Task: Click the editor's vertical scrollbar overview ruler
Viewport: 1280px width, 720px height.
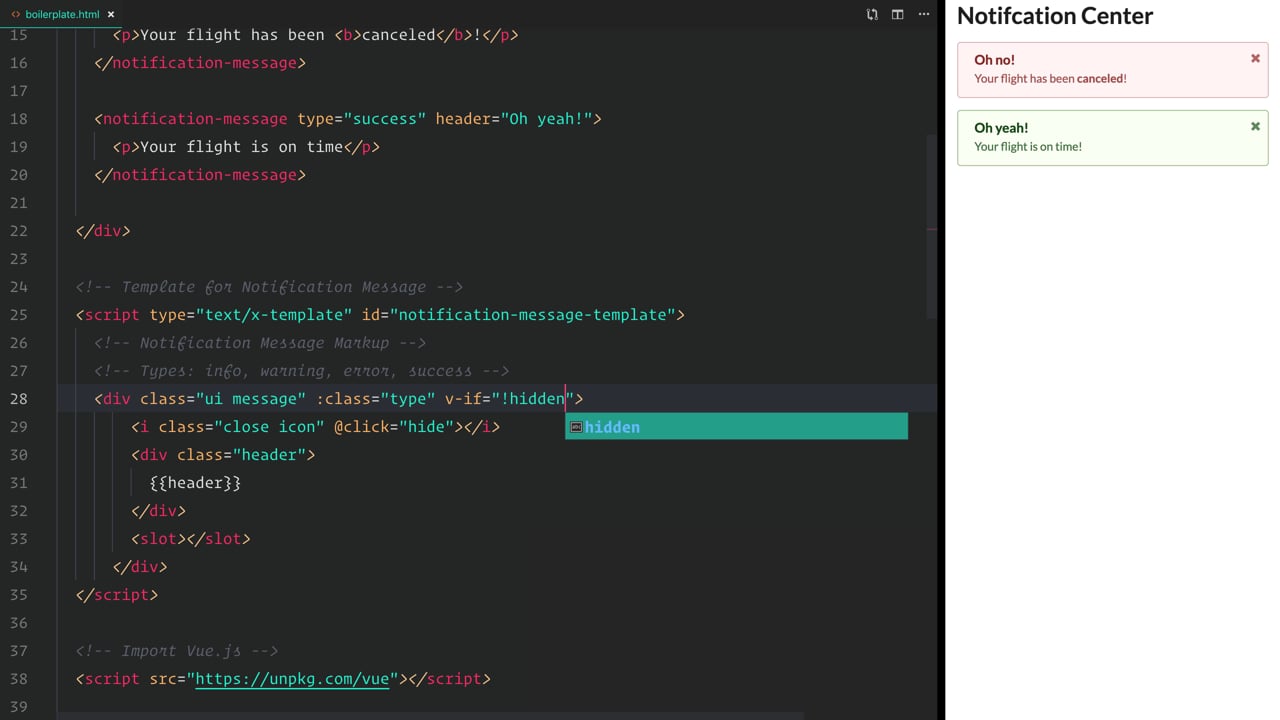Action: click(932, 225)
